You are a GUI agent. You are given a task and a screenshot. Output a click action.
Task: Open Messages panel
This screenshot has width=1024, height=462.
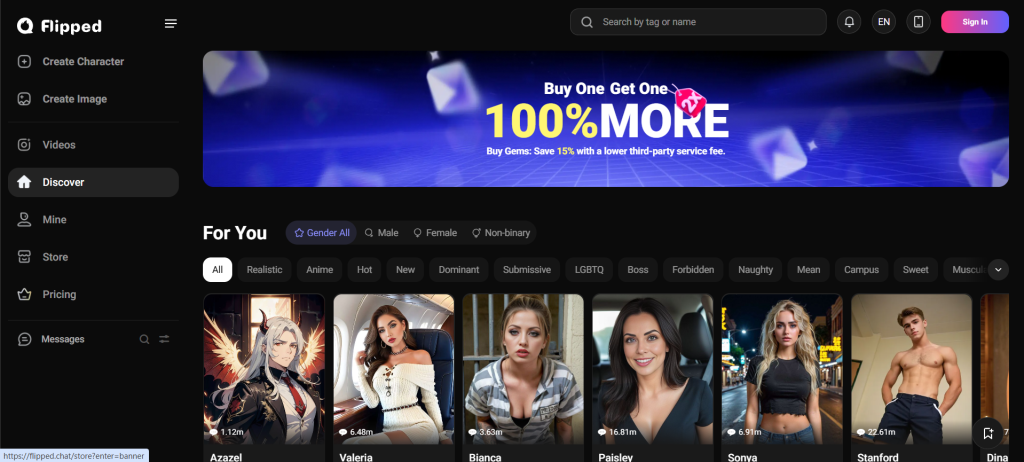(x=63, y=339)
